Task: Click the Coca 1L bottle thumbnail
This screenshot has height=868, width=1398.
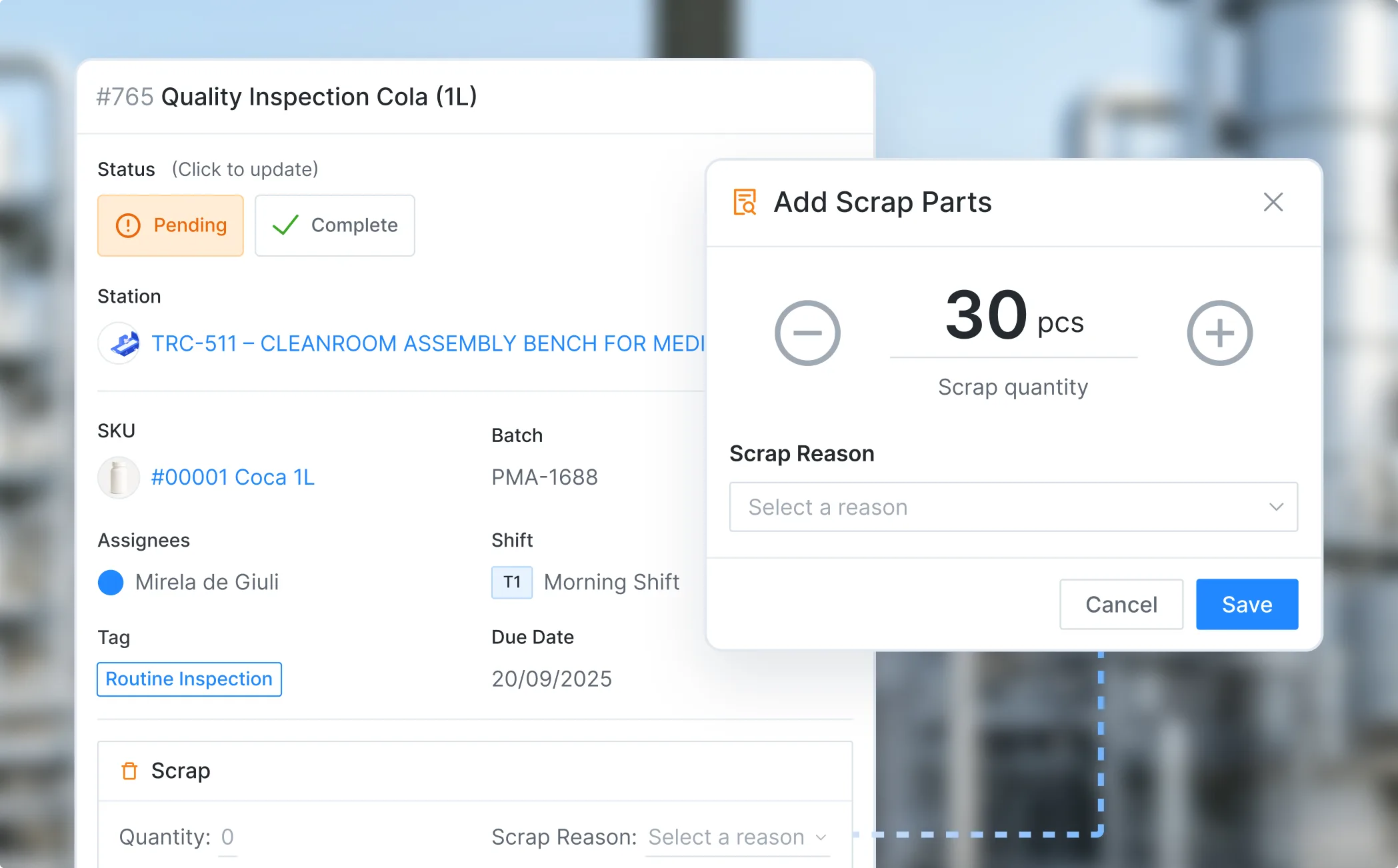Action: (x=119, y=477)
